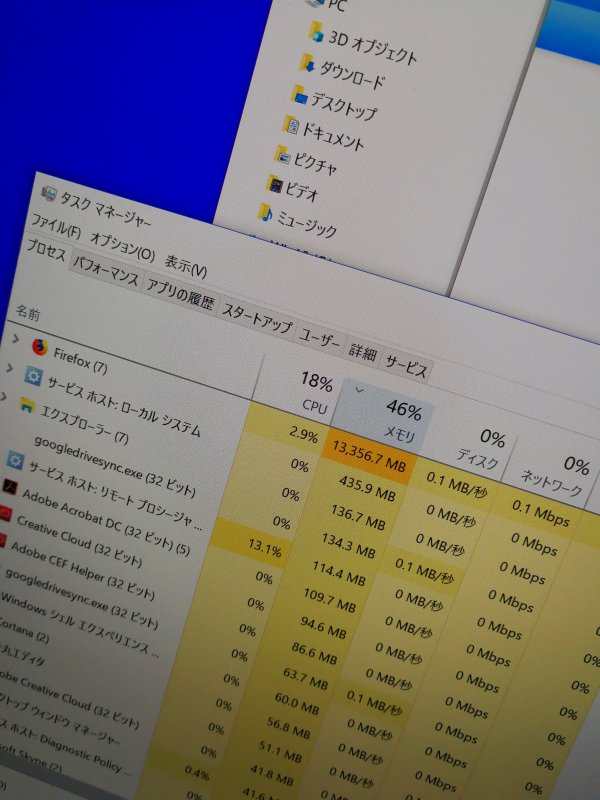The width and height of the screenshot is (600, 800).
Task: Open the オプション(O) menu
Action: click(122, 247)
